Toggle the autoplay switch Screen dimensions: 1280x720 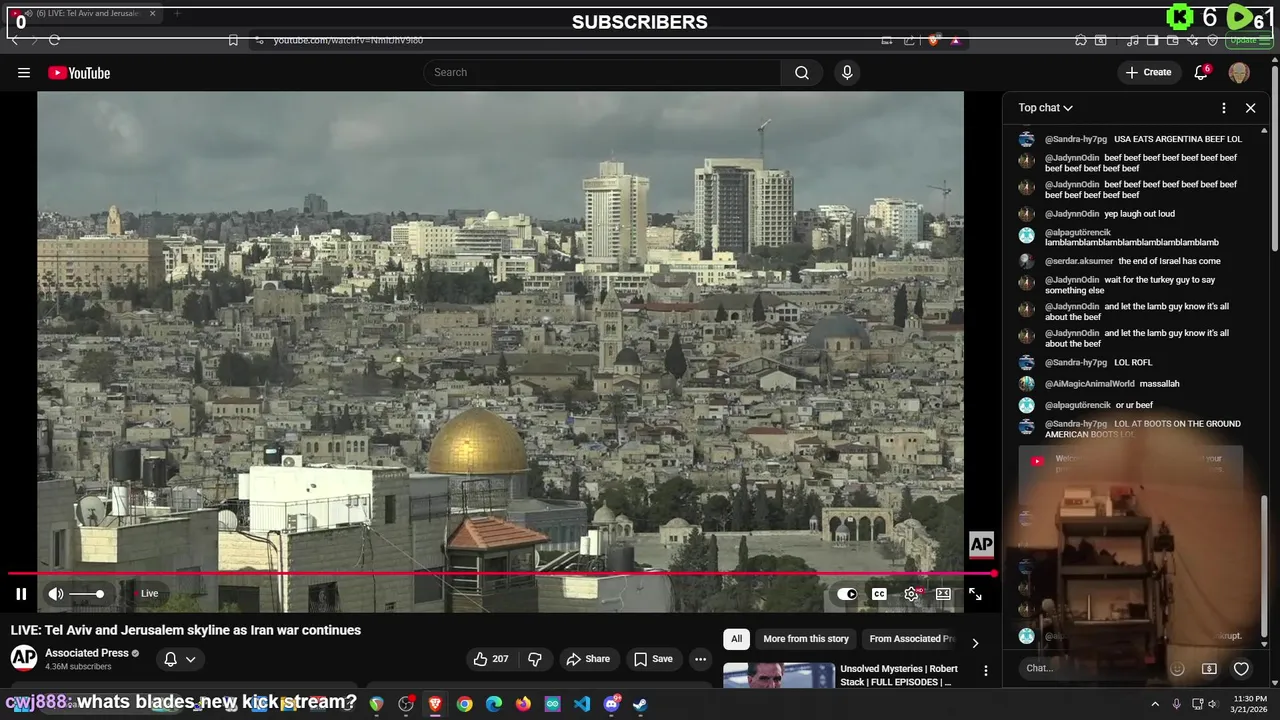pos(847,594)
